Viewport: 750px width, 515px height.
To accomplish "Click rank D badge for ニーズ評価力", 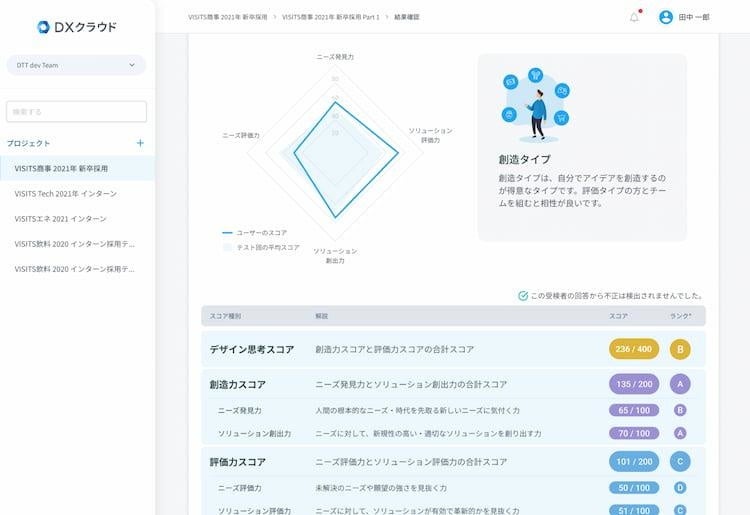I will pyautogui.click(x=680, y=488).
